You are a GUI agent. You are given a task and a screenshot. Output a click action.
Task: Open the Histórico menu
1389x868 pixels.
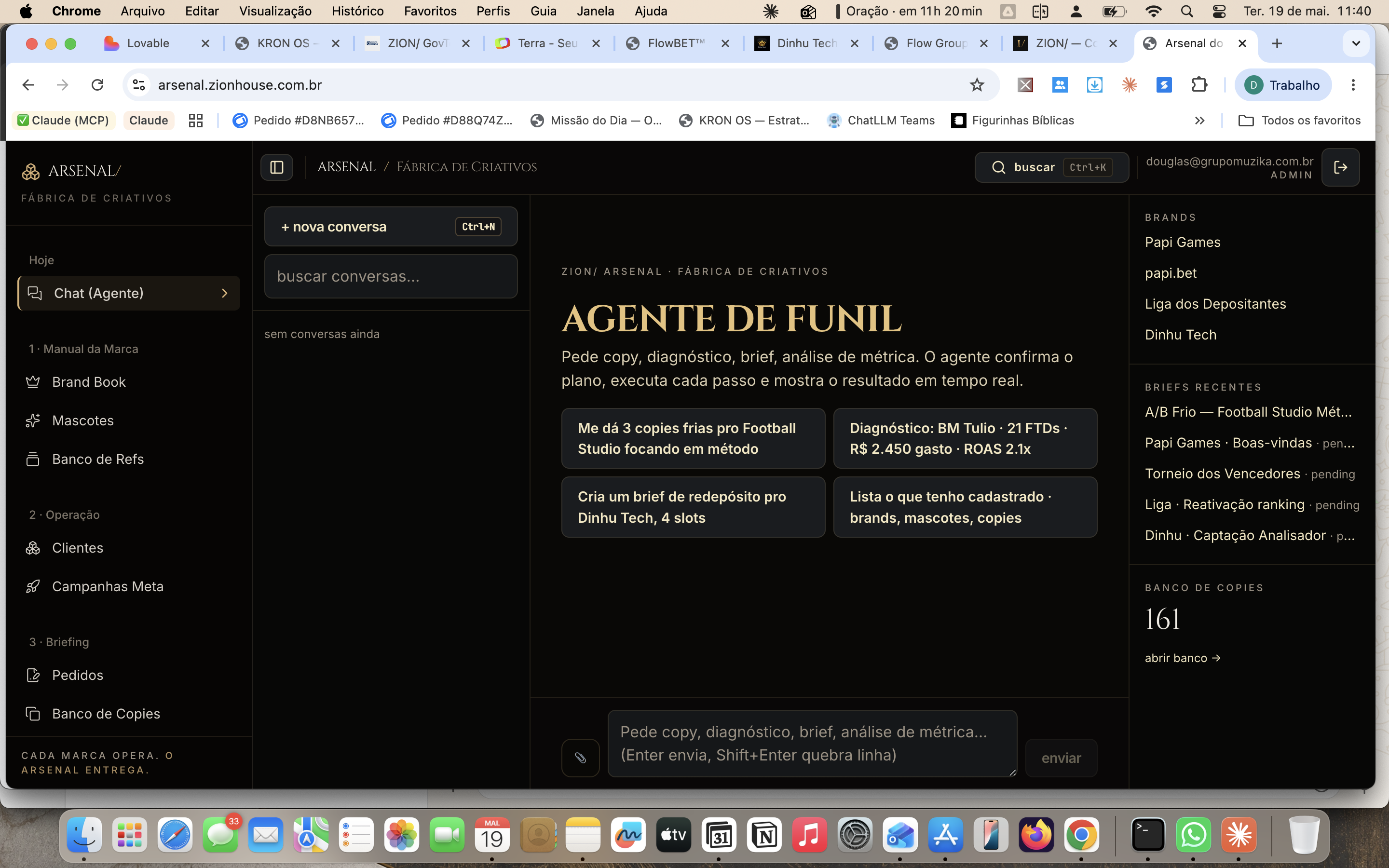point(357,12)
